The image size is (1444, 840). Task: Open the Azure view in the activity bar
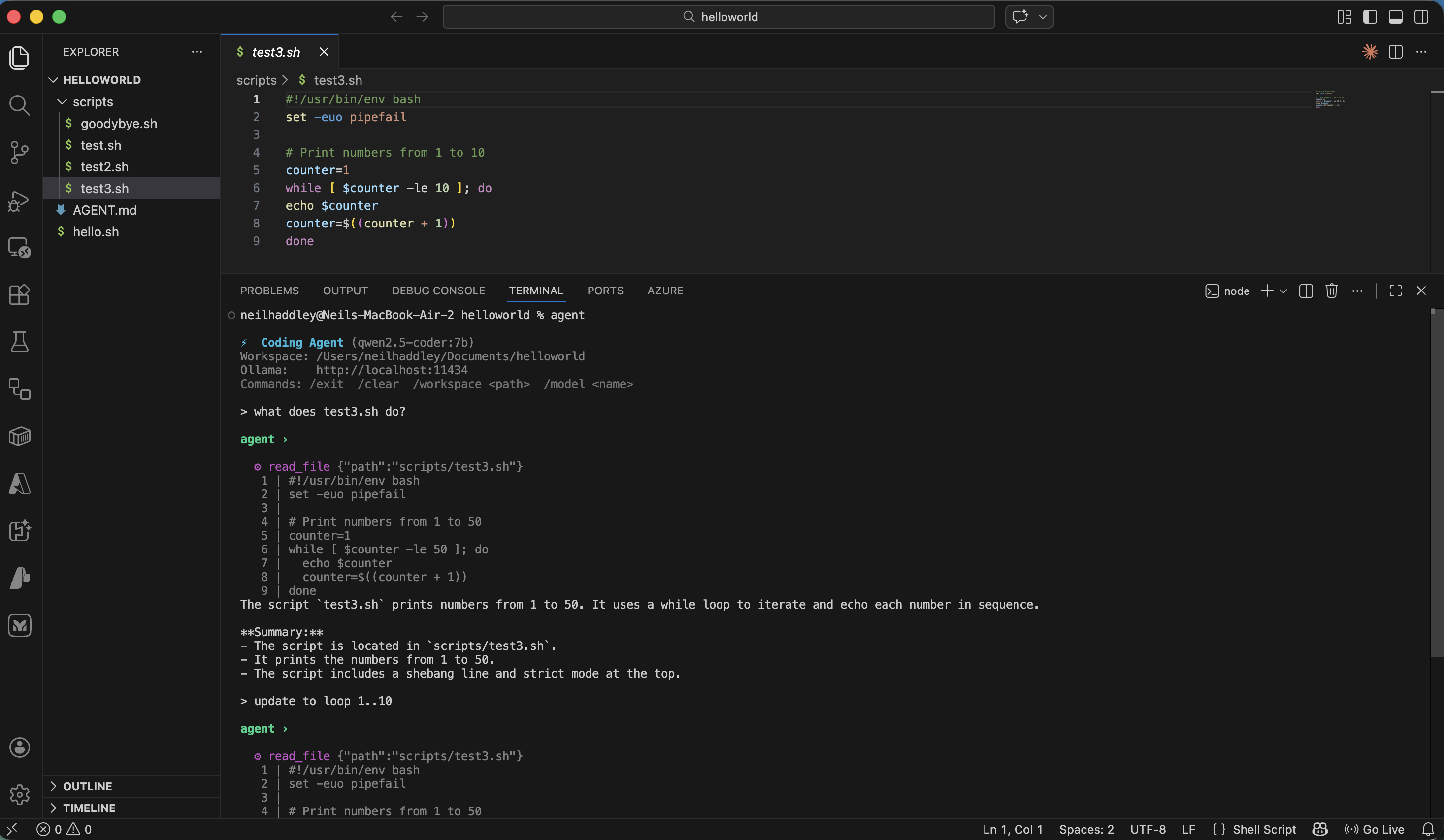[20, 484]
